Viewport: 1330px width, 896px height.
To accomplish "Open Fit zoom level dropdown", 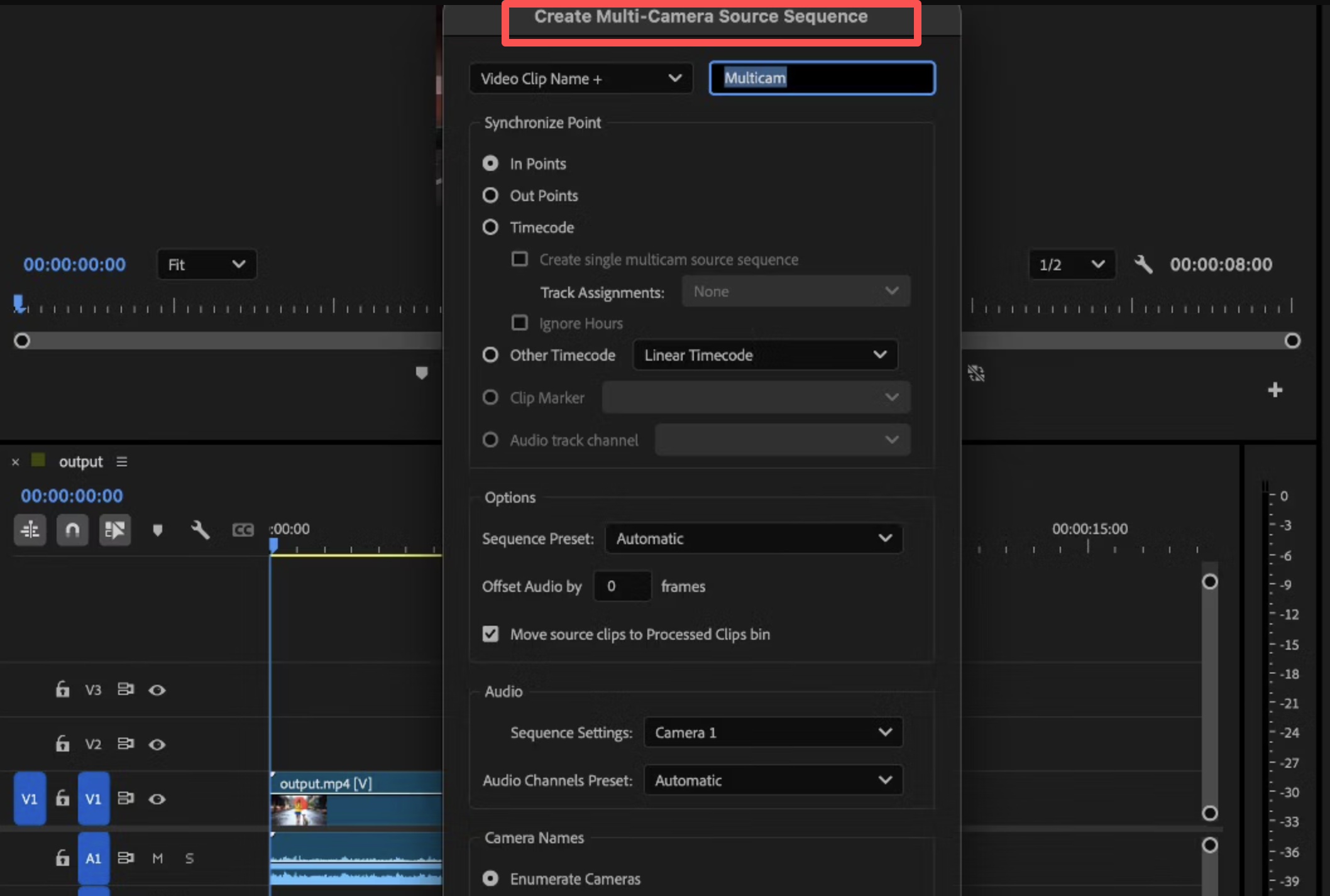I will pos(207,265).
